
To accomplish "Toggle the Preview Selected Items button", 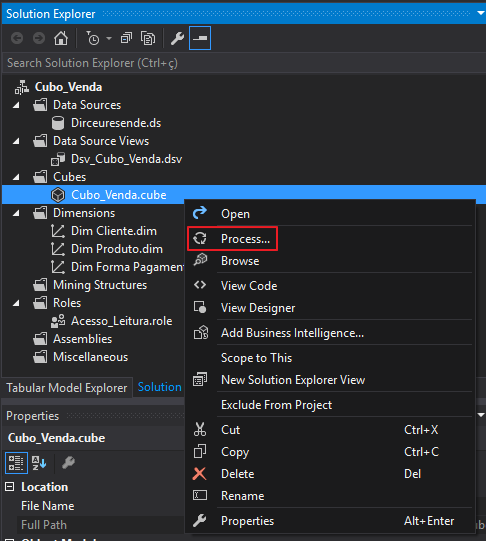I will coord(200,38).
